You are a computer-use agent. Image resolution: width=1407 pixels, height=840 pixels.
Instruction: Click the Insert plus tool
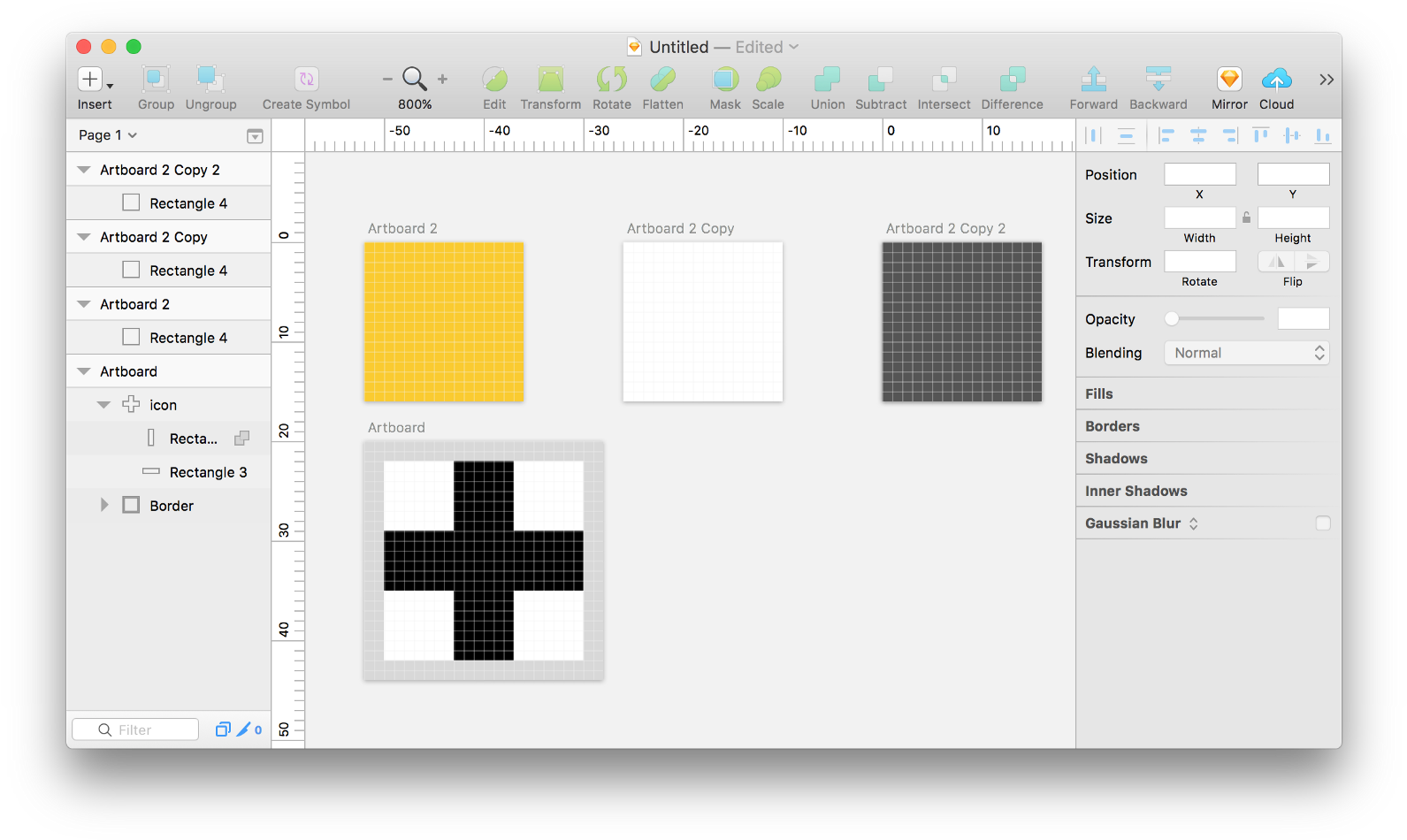coord(90,80)
